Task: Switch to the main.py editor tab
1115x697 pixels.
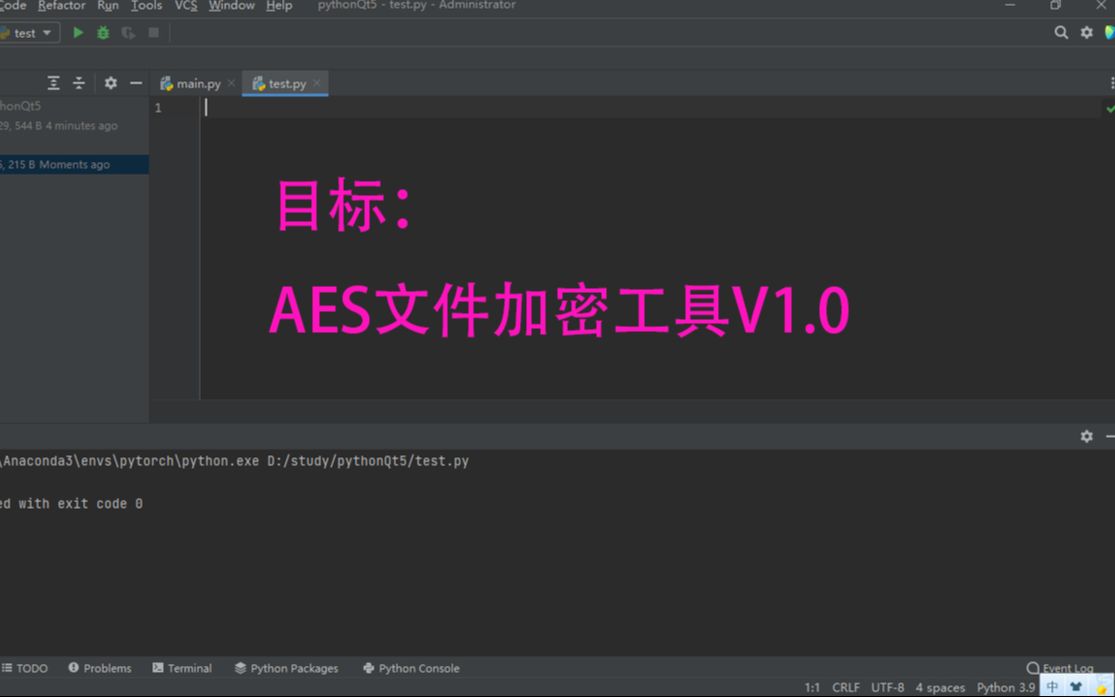Action: tap(194, 83)
